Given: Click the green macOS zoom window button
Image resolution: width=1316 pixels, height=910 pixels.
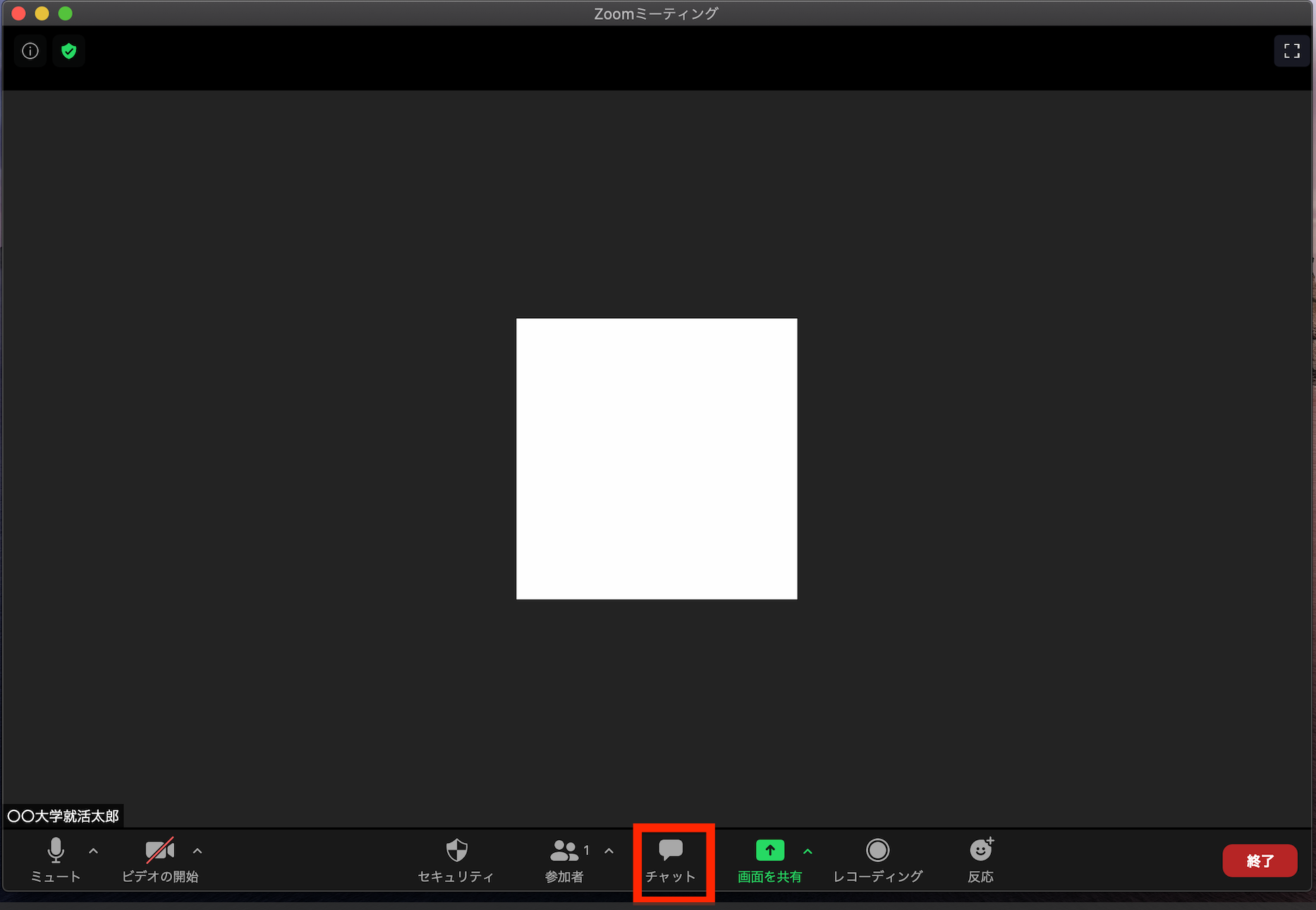Looking at the screenshot, I should point(66,13).
